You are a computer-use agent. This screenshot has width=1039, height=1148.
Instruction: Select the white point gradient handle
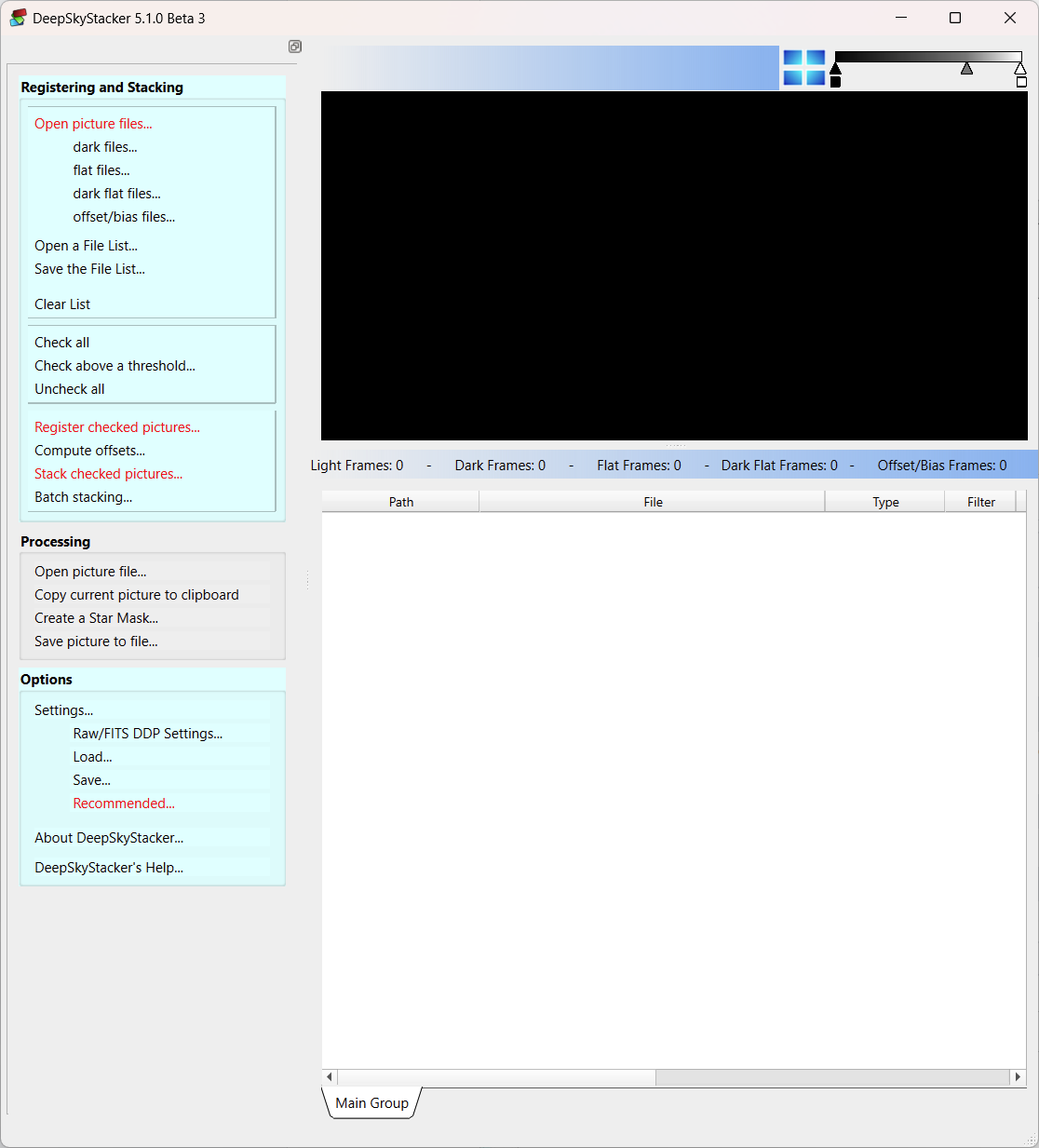1020,68
